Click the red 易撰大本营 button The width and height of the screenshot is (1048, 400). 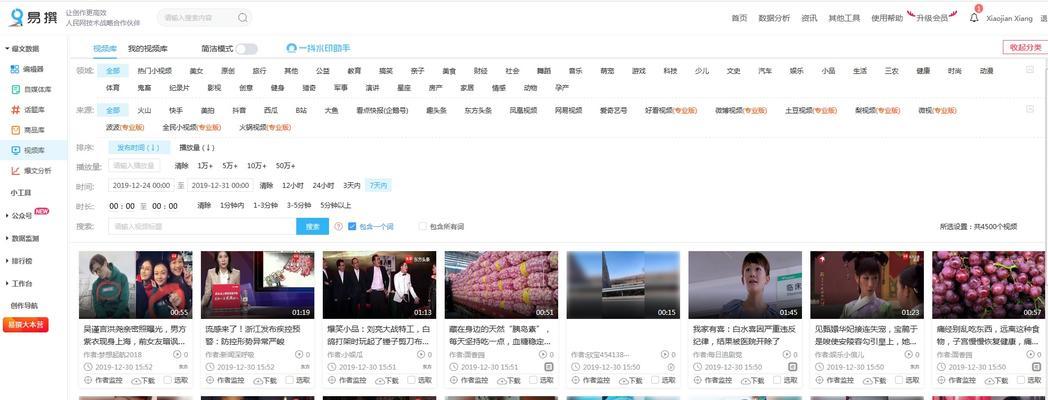tap(26, 325)
